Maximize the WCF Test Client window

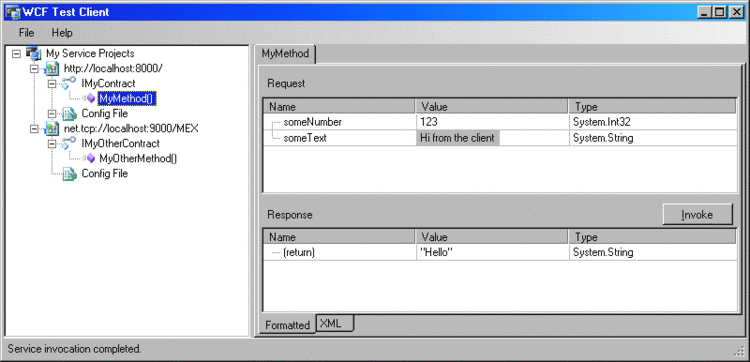coord(718,12)
